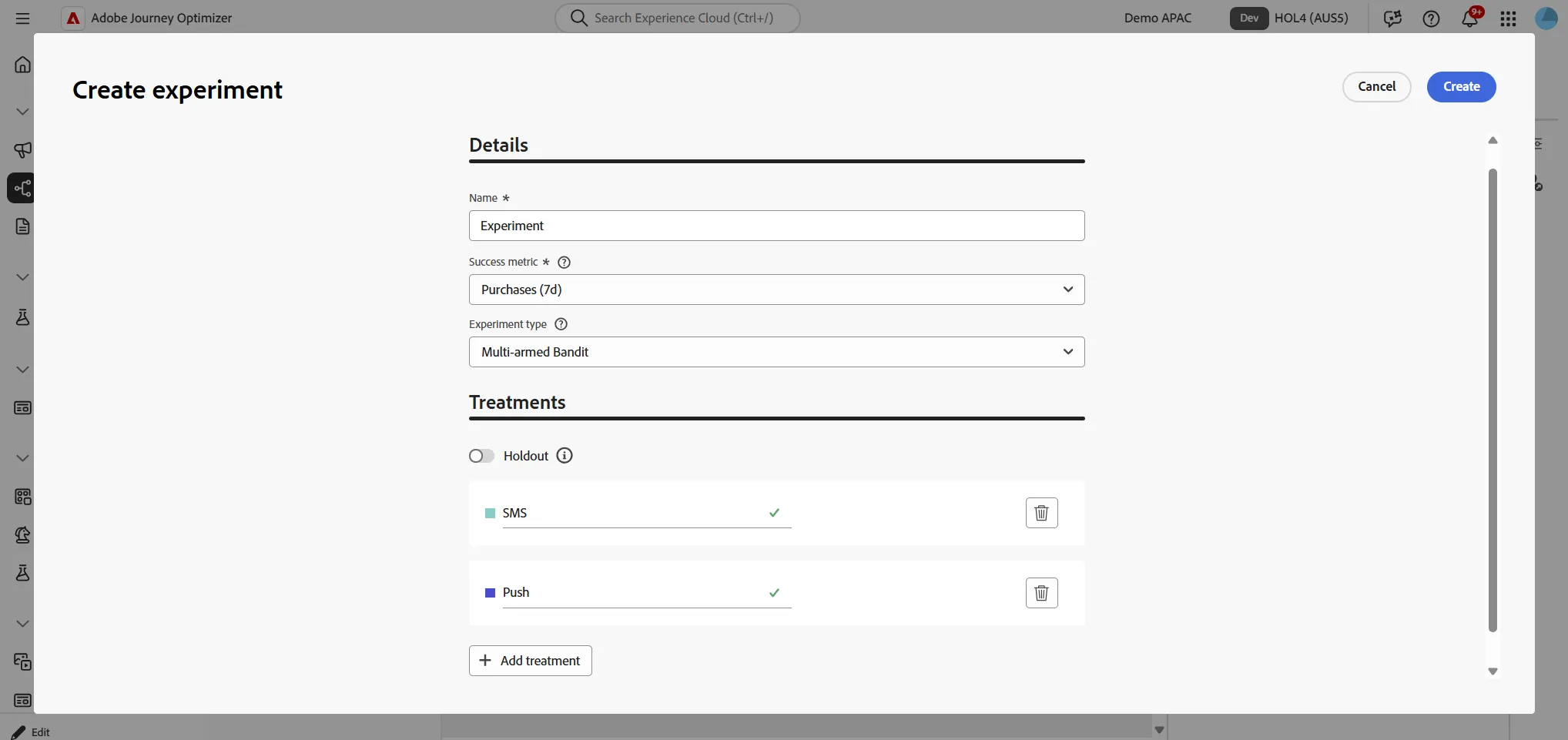Open the HOL4 (AUS5) sandbox switcher

(x=1289, y=18)
